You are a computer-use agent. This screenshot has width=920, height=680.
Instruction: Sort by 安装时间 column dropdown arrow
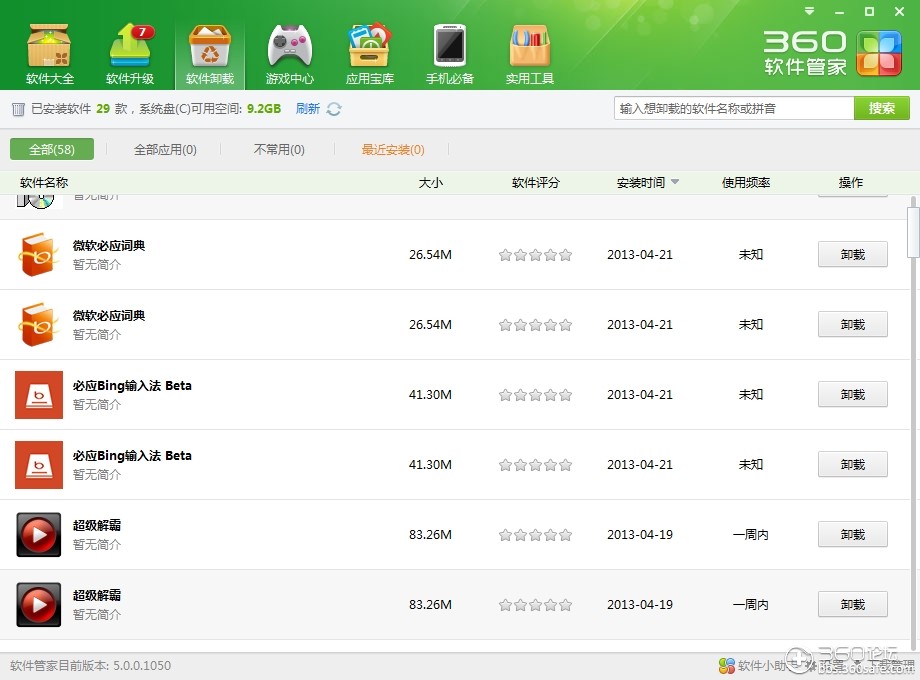click(x=675, y=182)
